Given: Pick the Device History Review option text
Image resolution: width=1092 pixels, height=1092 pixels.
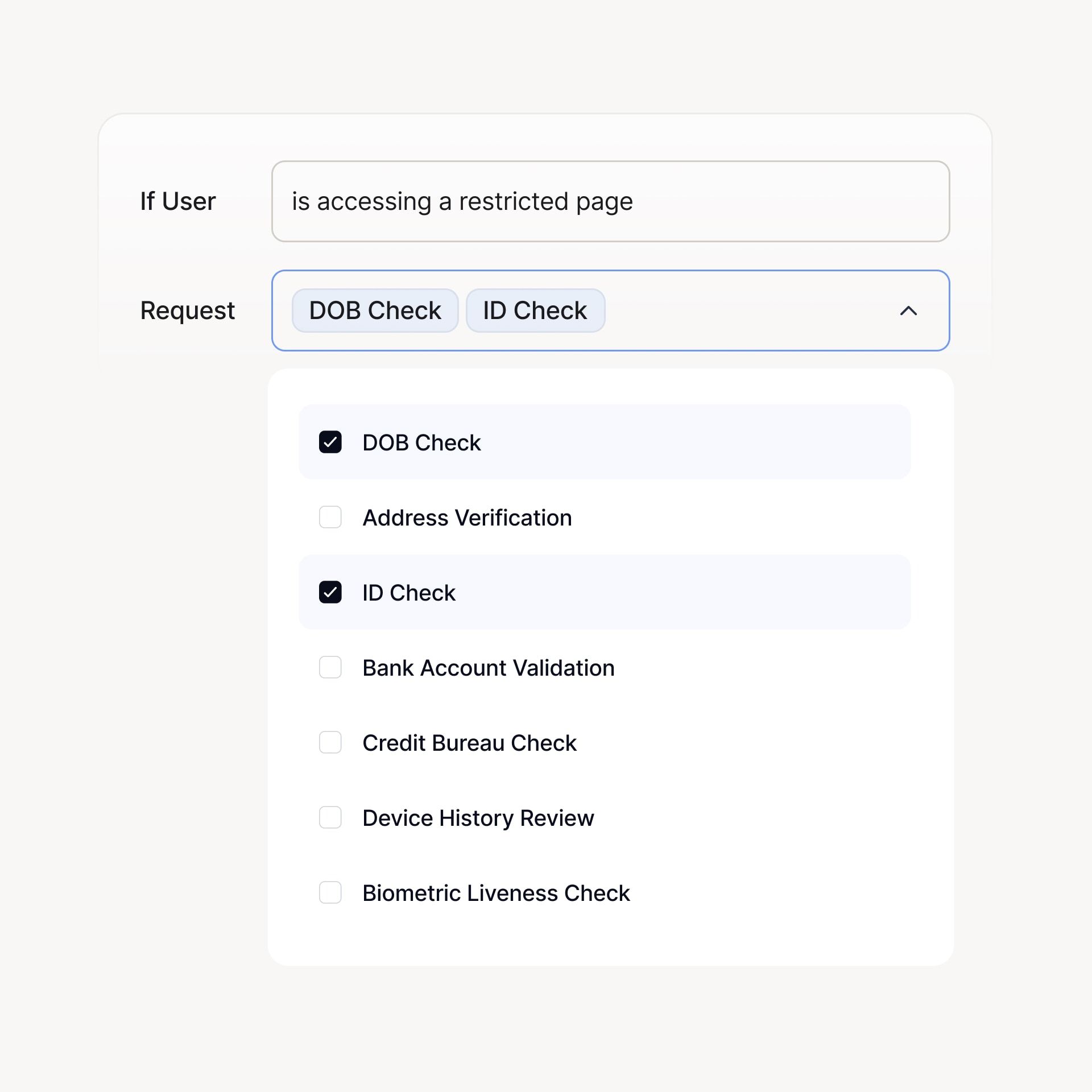Looking at the screenshot, I should (478, 818).
